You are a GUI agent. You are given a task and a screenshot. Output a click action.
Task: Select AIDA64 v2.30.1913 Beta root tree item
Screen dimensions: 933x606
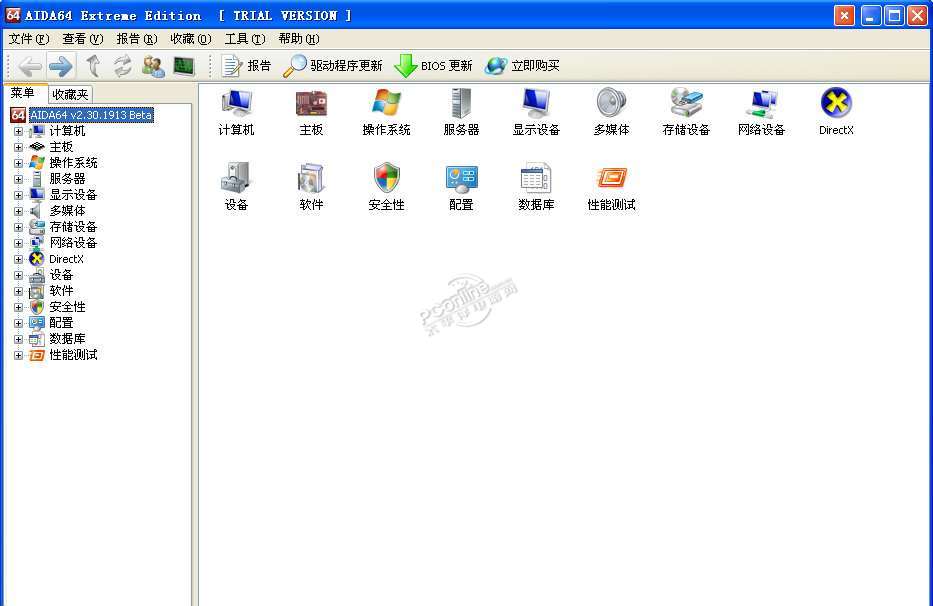point(91,115)
